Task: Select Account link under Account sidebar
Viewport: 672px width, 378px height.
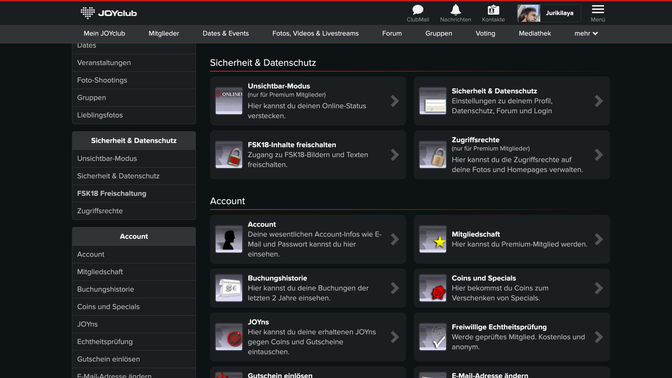Action: pos(134,255)
